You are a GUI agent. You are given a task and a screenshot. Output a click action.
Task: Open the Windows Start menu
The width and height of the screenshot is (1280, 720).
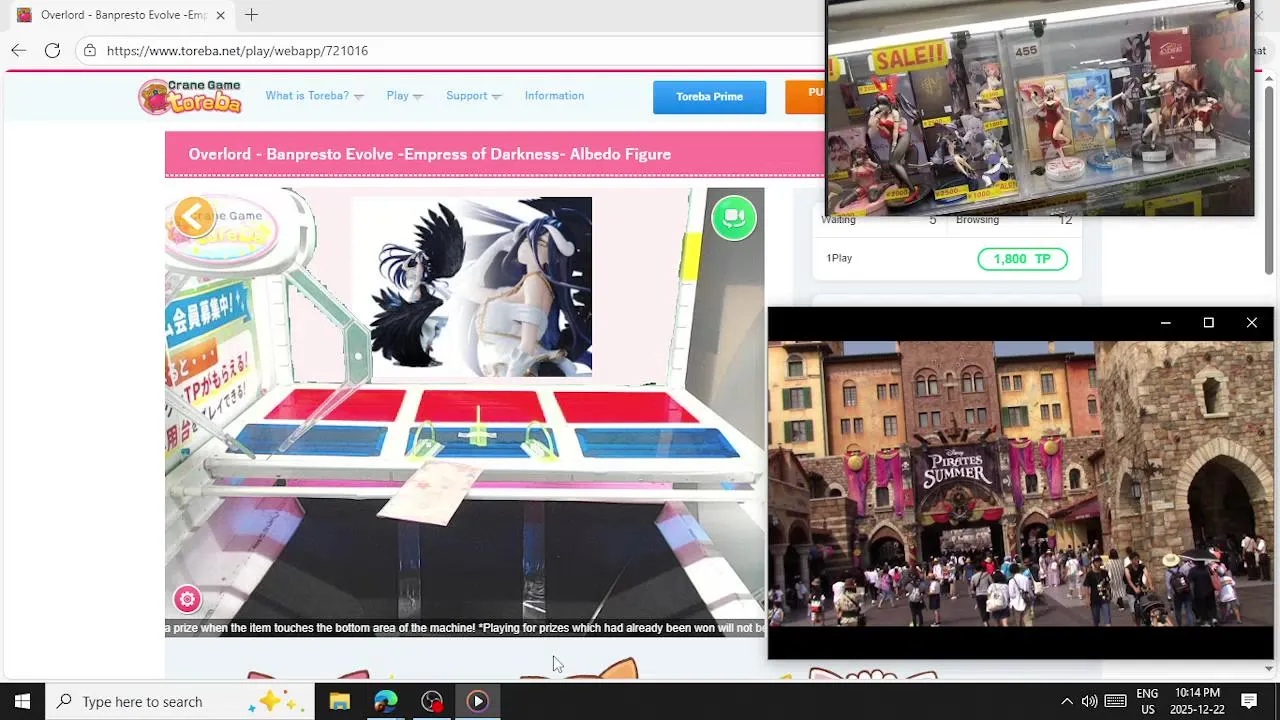22,702
